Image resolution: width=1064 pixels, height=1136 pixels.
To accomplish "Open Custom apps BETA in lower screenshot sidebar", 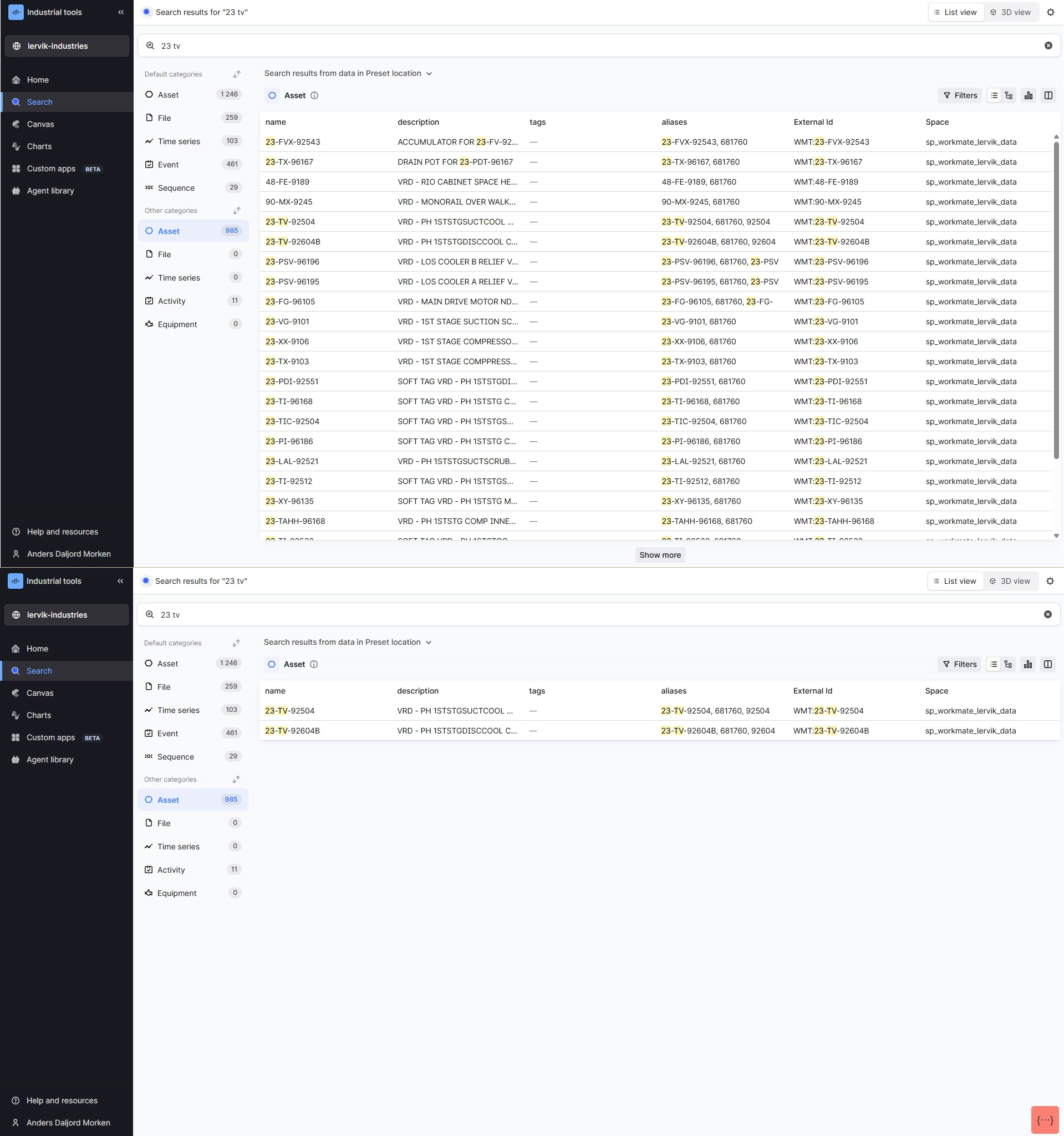I will click(x=67, y=738).
